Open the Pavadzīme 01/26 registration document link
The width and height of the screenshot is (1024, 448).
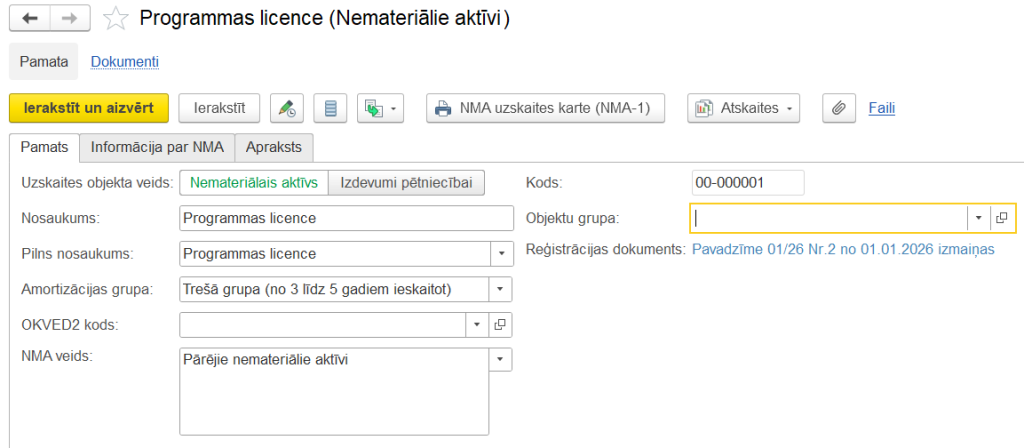[x=843, y=249]
